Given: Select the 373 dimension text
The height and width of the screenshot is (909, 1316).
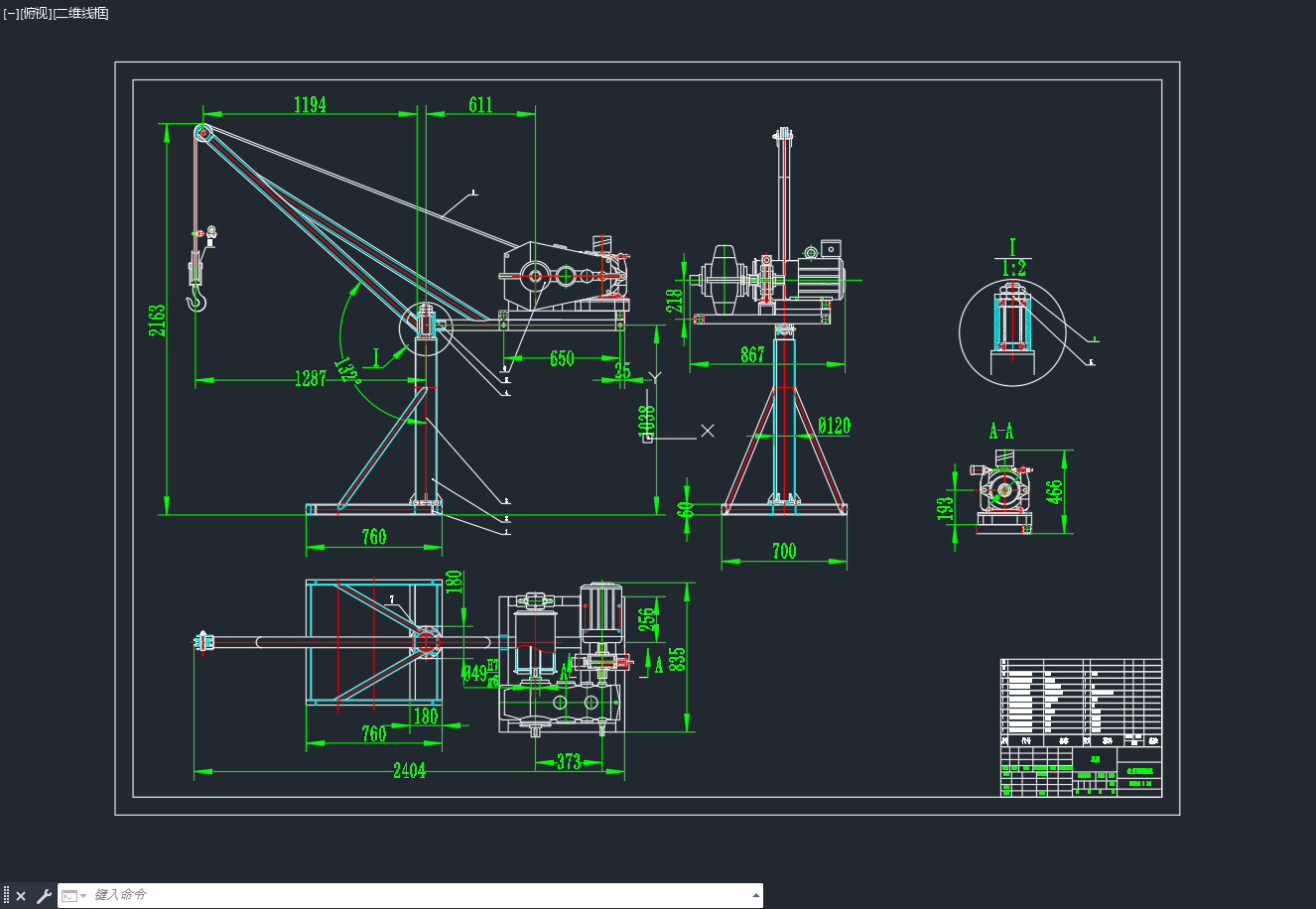Looking at the screenshot, I should (569, 762).
